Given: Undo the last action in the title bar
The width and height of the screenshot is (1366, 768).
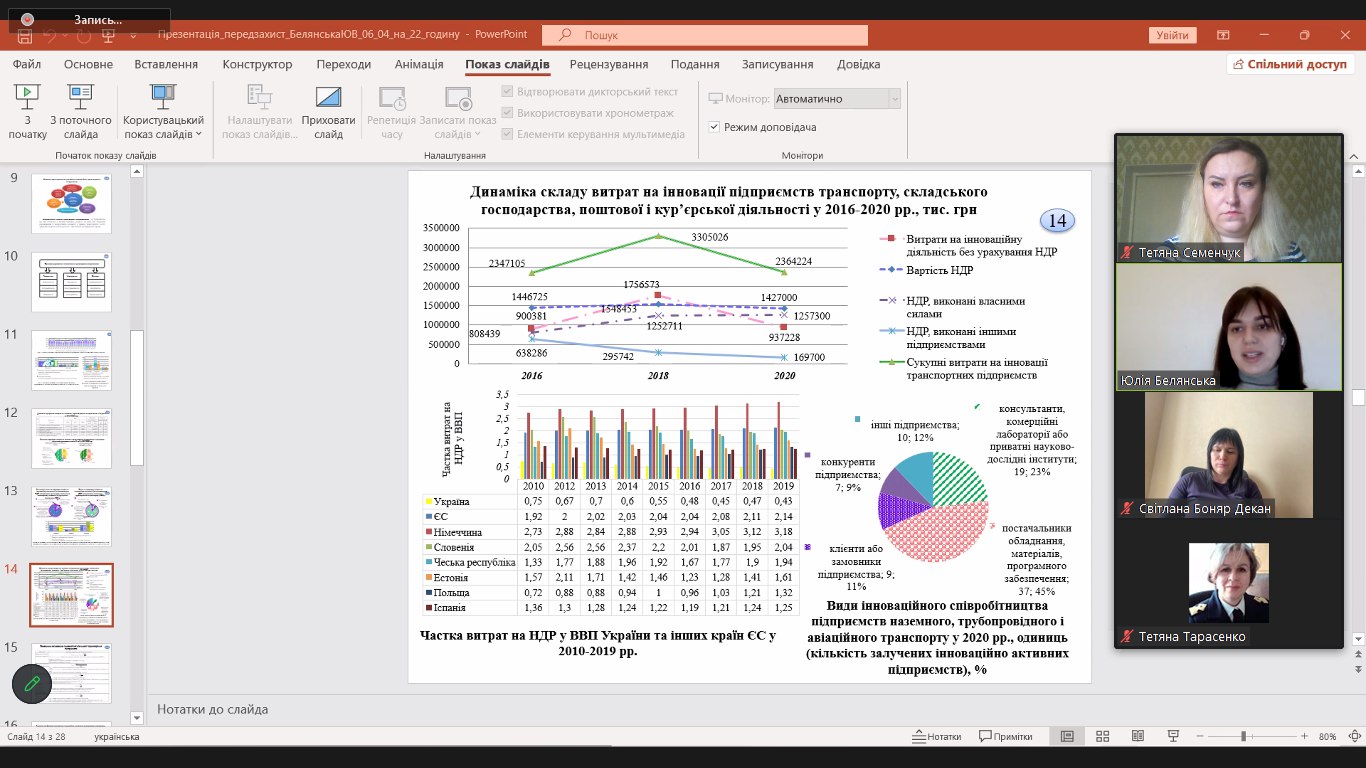Looking at the screenshot, I should tap(55, 35).
